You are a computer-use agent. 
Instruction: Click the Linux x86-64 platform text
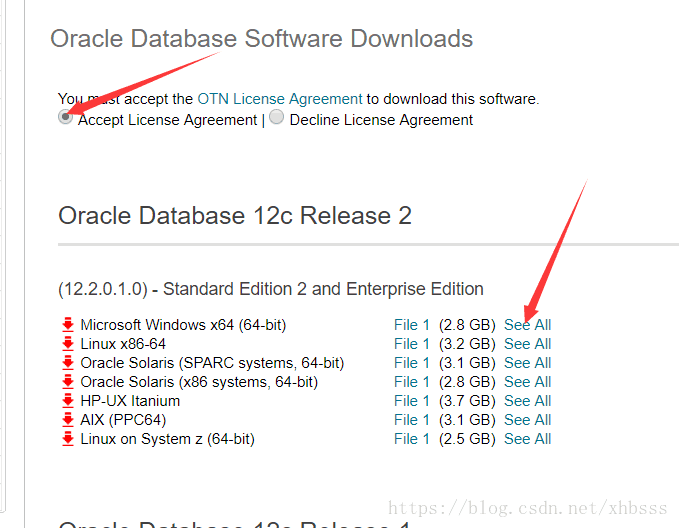(123, 344)
